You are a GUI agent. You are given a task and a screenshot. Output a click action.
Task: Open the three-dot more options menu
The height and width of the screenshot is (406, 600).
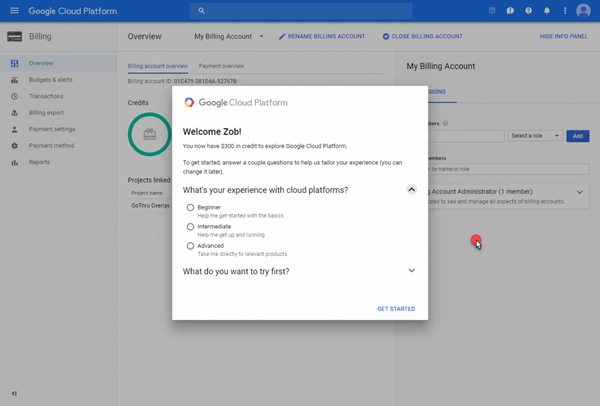[x=563, y=10]
